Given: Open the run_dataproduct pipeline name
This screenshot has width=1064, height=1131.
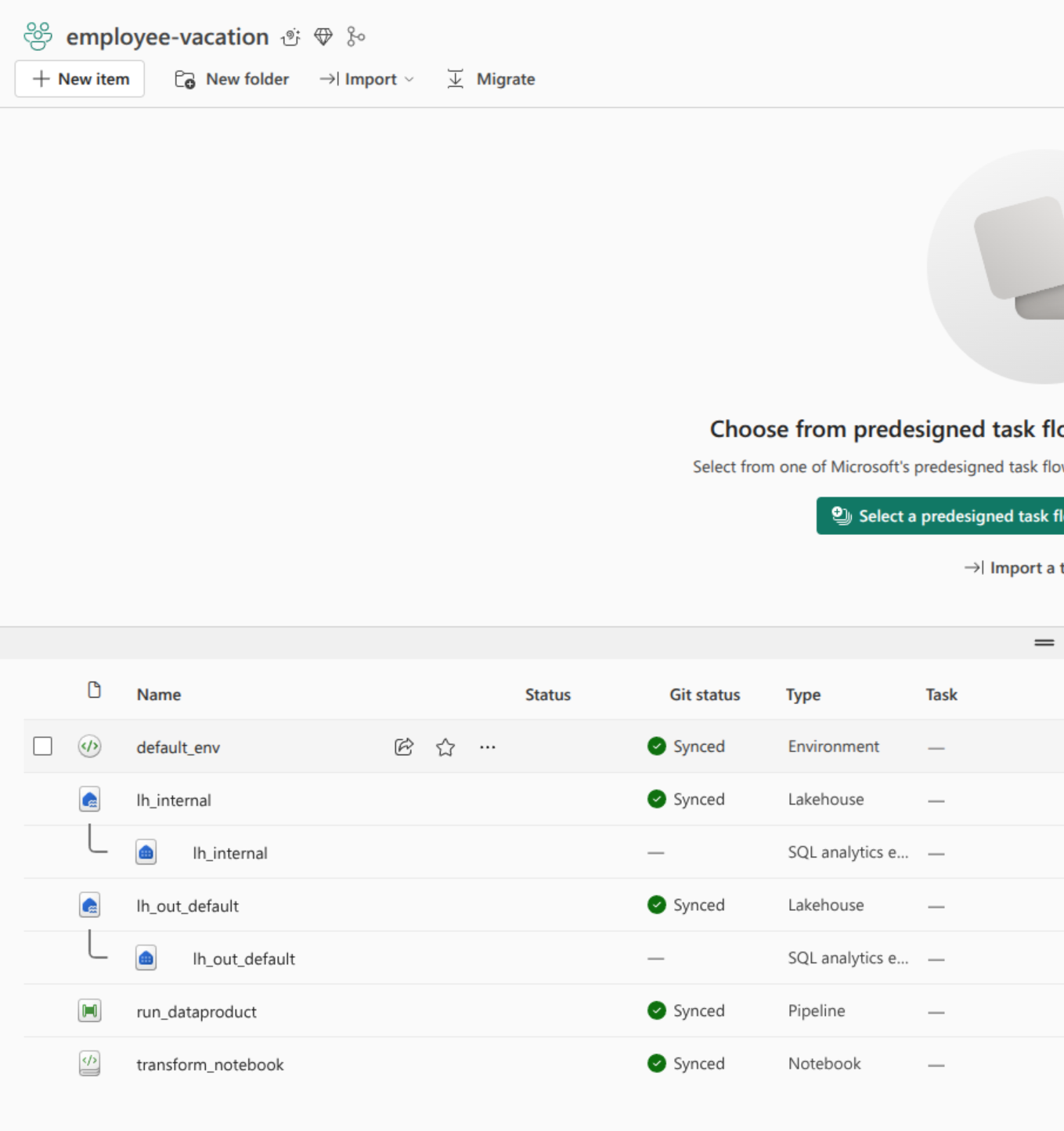Looking at the screenshot, I should click(197, 1012).
